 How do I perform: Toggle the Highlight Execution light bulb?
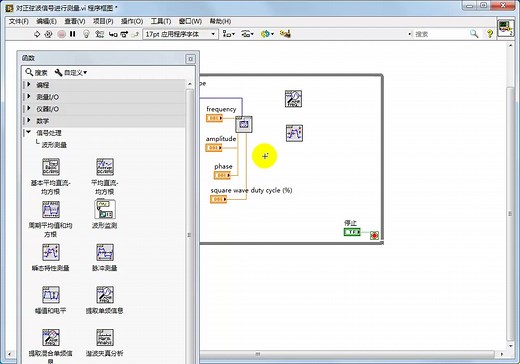[x=86, y=34]
